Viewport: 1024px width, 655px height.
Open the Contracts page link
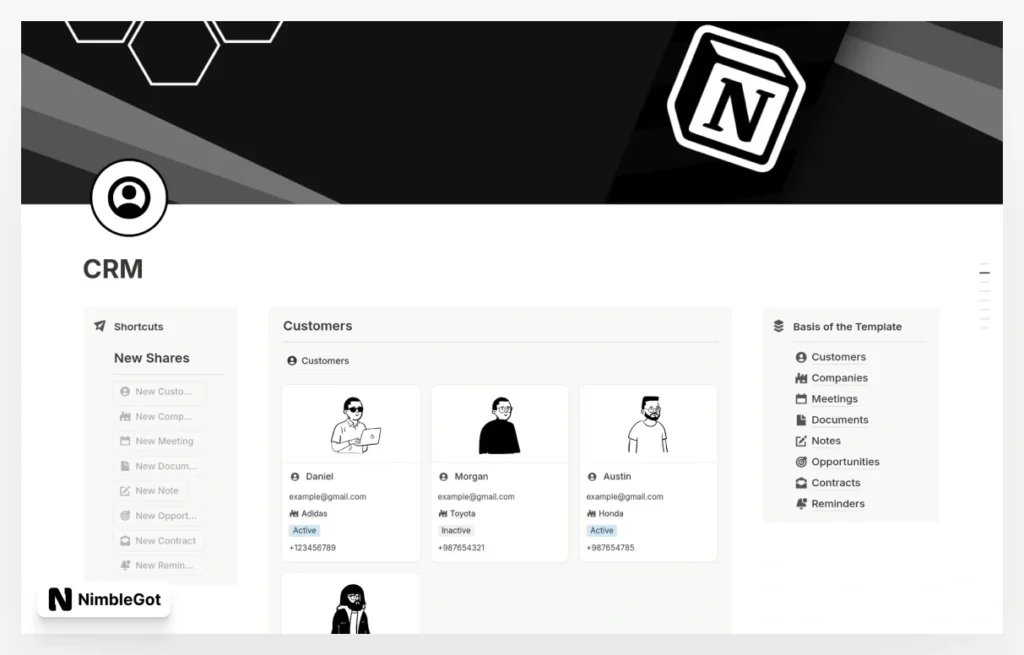[836, 483]
